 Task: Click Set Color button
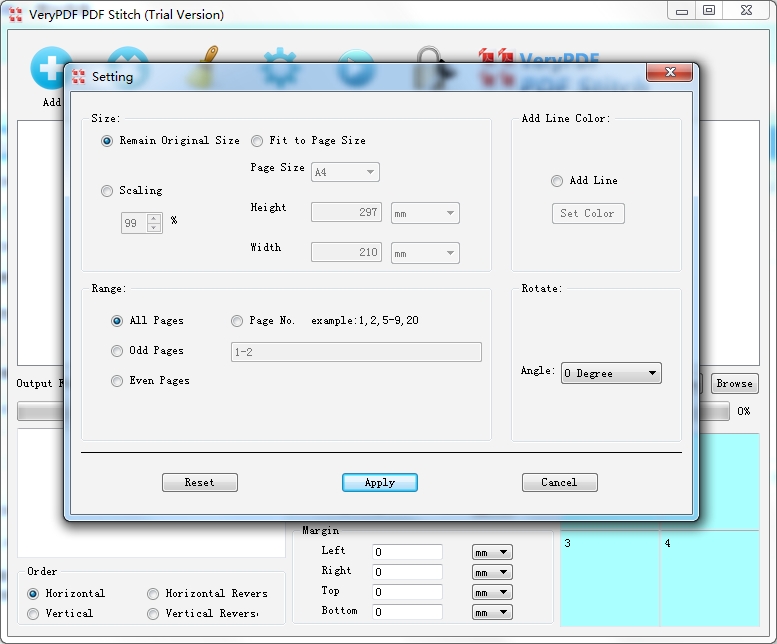pyautogui.click(x=588, y=214)
